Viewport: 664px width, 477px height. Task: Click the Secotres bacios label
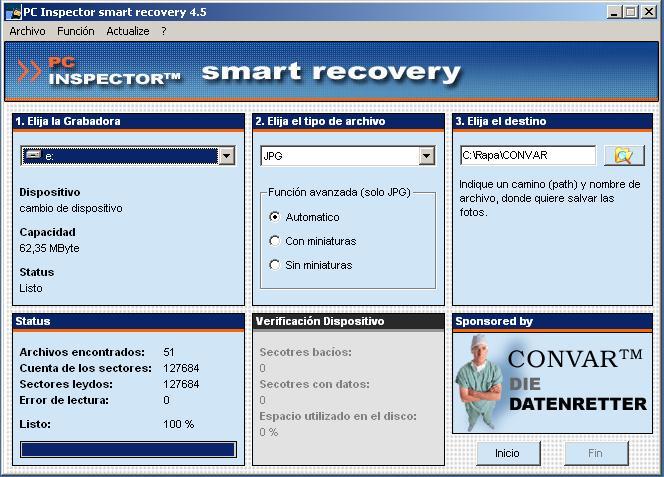[305, 352]
